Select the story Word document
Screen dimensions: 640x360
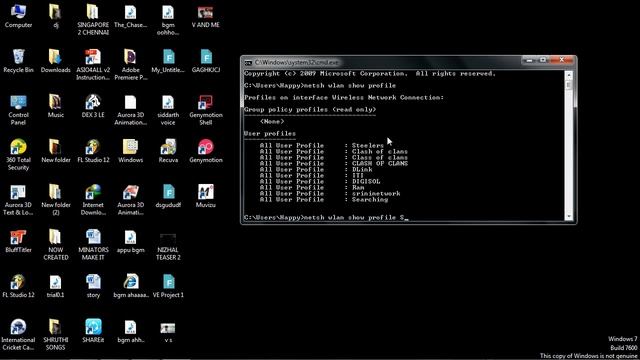[93, 286]
